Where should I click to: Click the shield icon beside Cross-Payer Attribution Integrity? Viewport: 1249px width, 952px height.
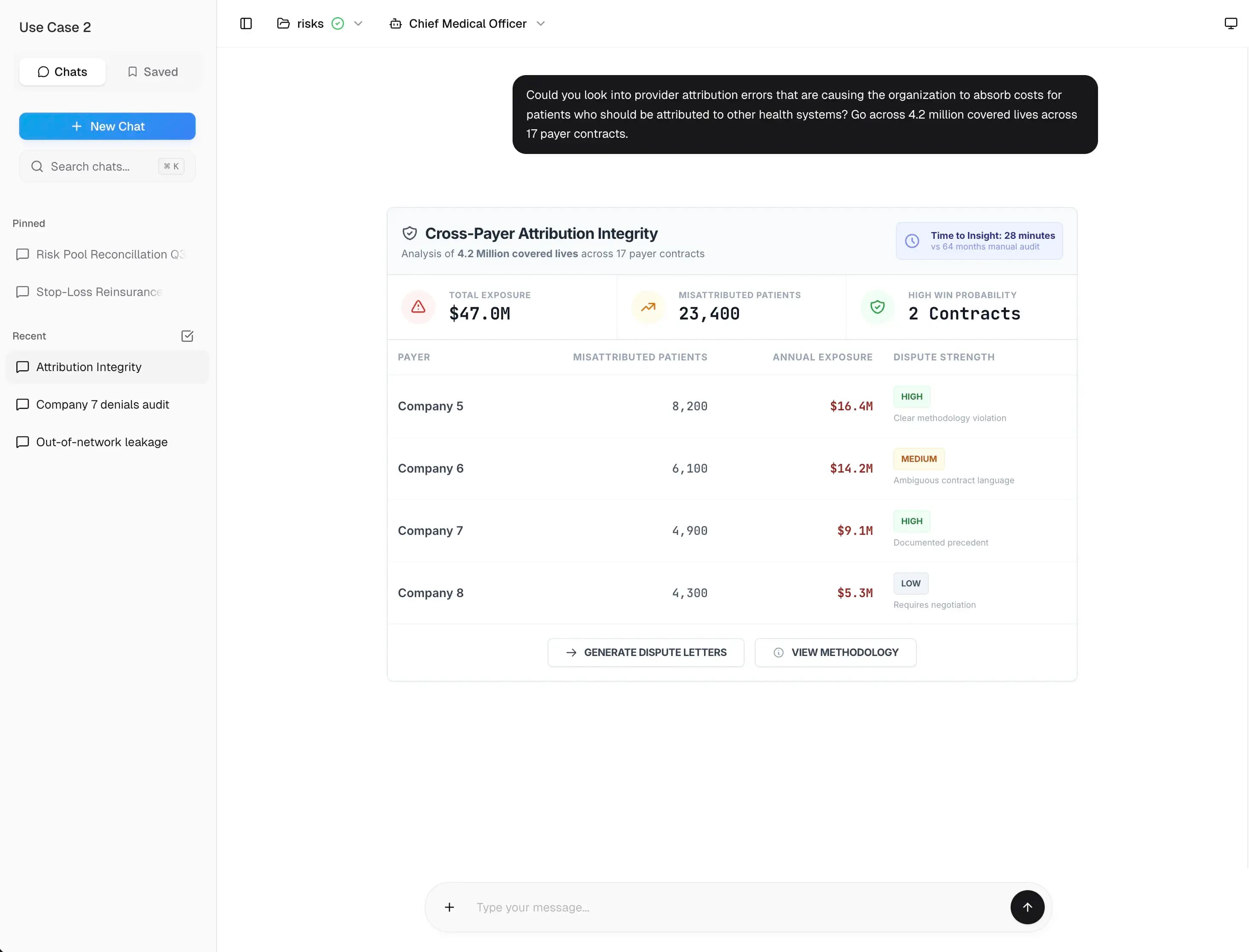[409, 233]
